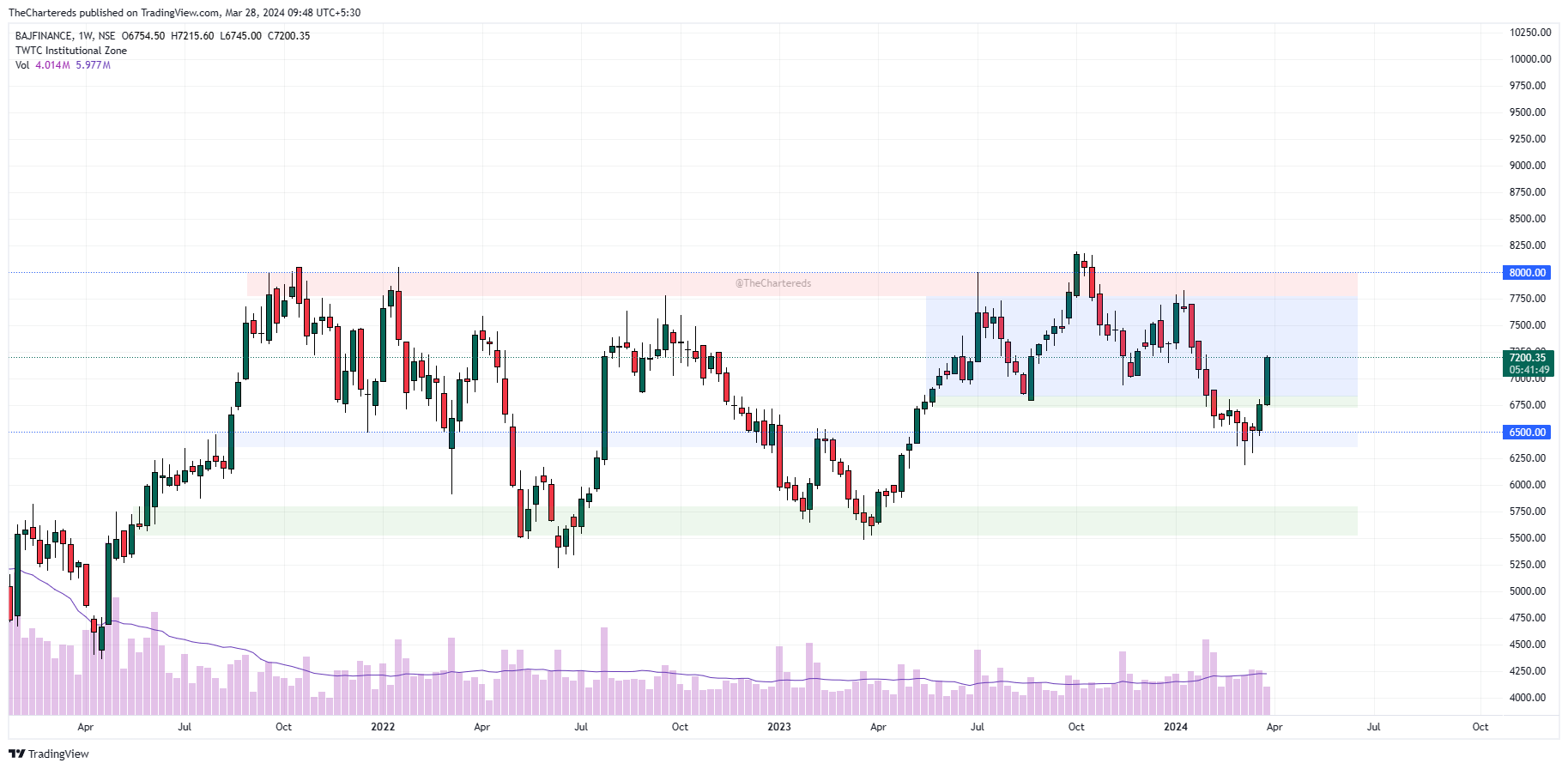
Task: Click the TradingView logo at bottom left
Action: (49, 754)
